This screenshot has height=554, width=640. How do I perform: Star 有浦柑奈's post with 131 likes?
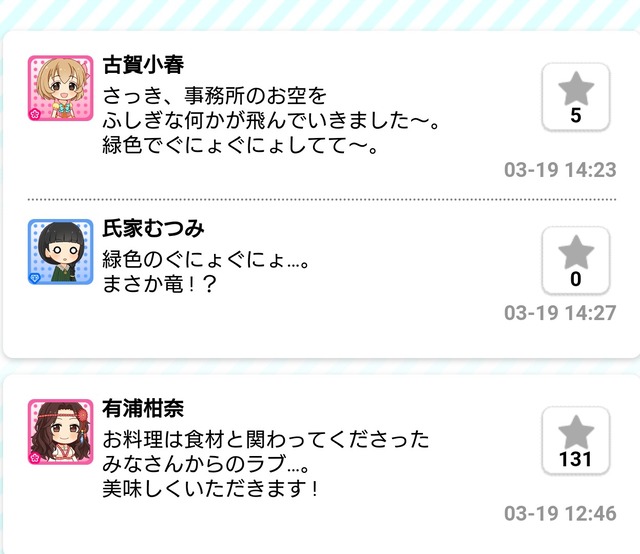coord(576,441)
